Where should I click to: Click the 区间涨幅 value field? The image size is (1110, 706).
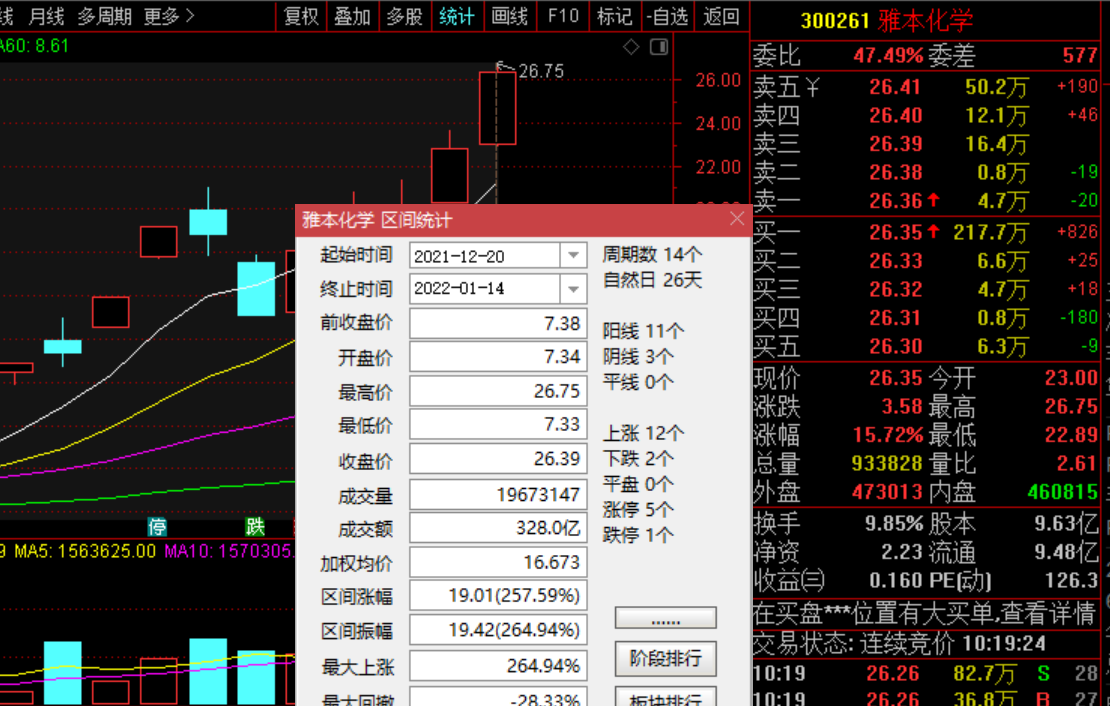click(498, 596)
